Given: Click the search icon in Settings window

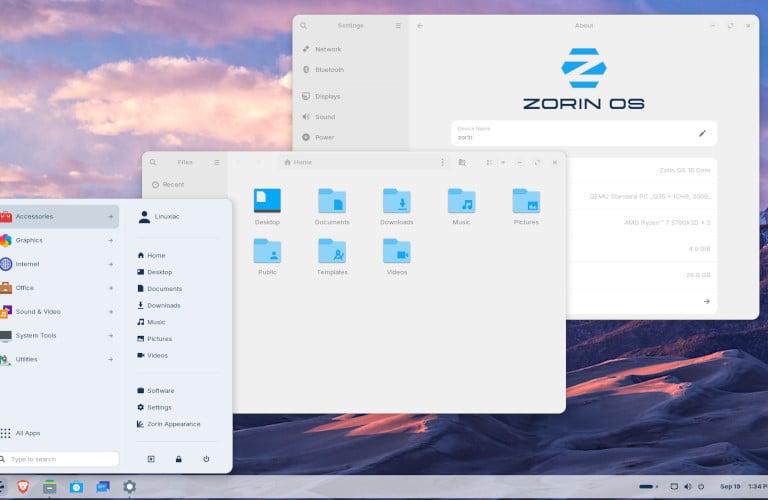Looking at the screenshot, I should [x=303, y=25].
